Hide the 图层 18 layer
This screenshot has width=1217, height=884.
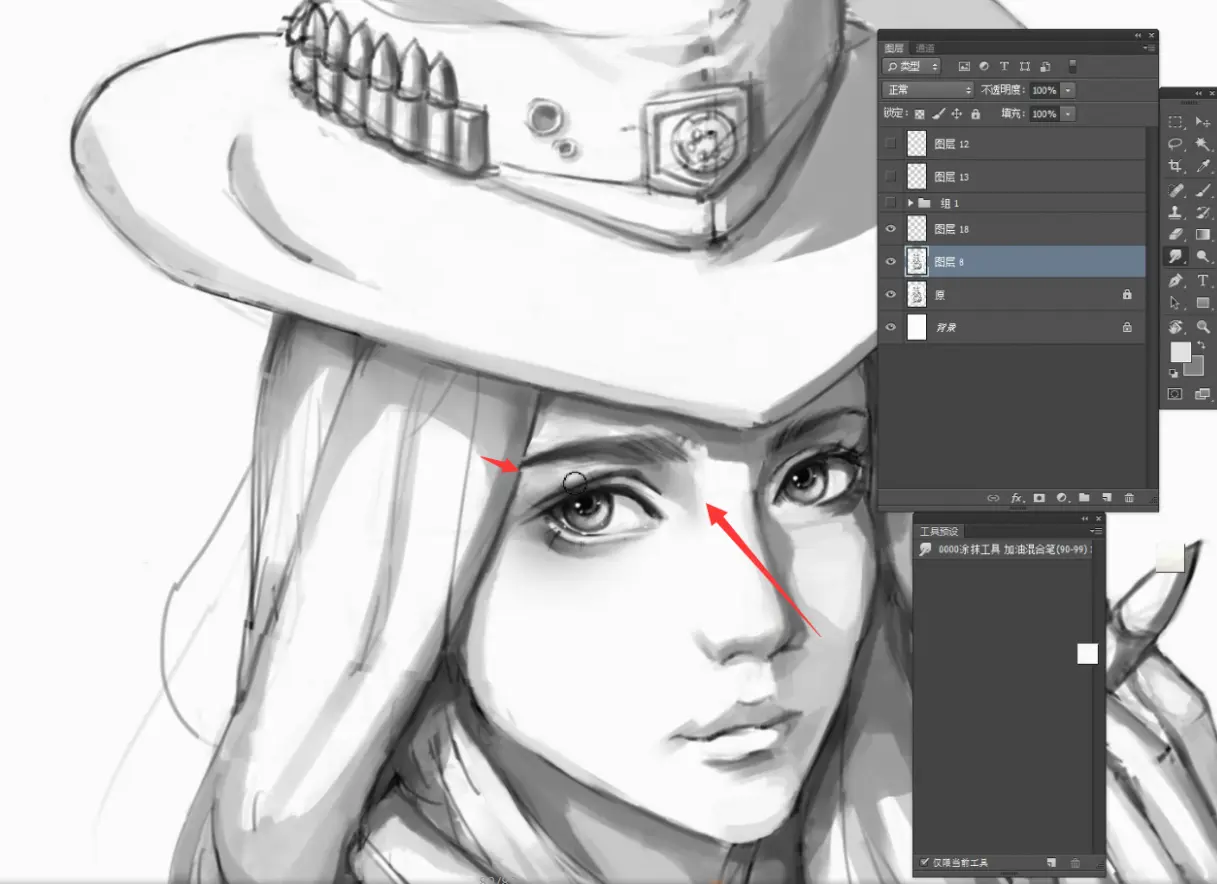tap(890, 229)
